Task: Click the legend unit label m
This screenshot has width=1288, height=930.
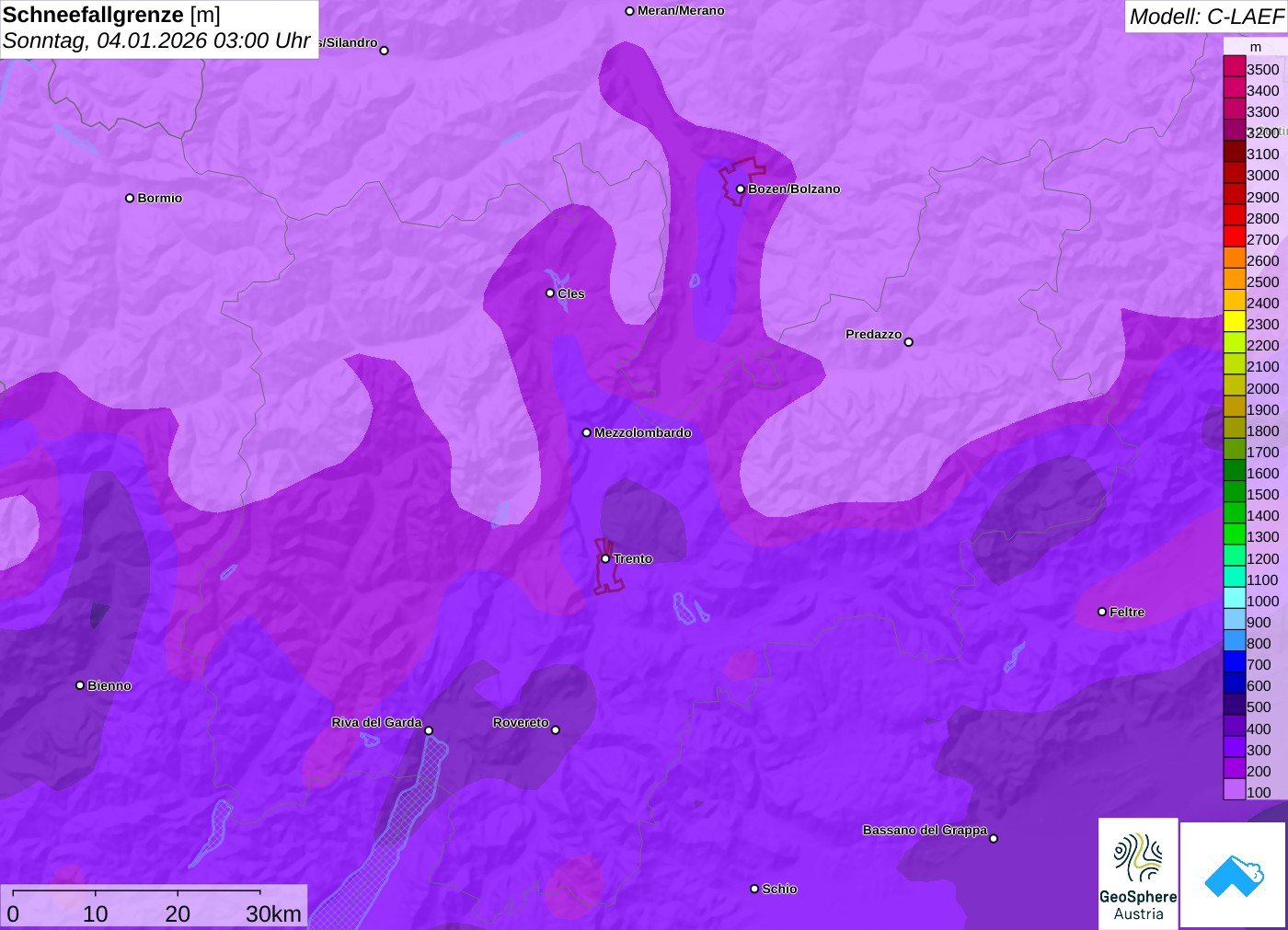Action: click(x=1256, y=47)
